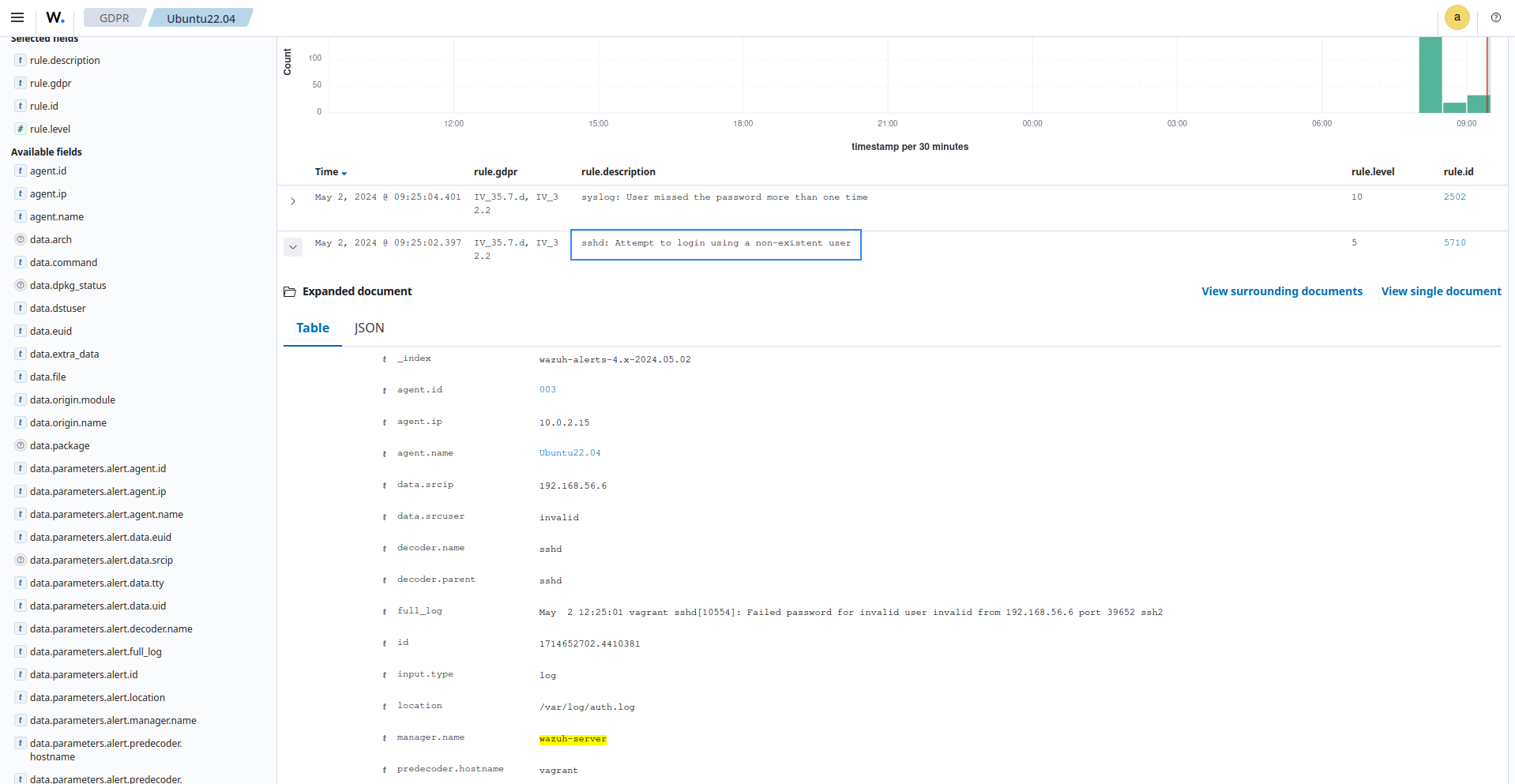Click the folder icon beside Expanded document
The width and height of the screenshot is (1515, 784).
click(290, 292)
